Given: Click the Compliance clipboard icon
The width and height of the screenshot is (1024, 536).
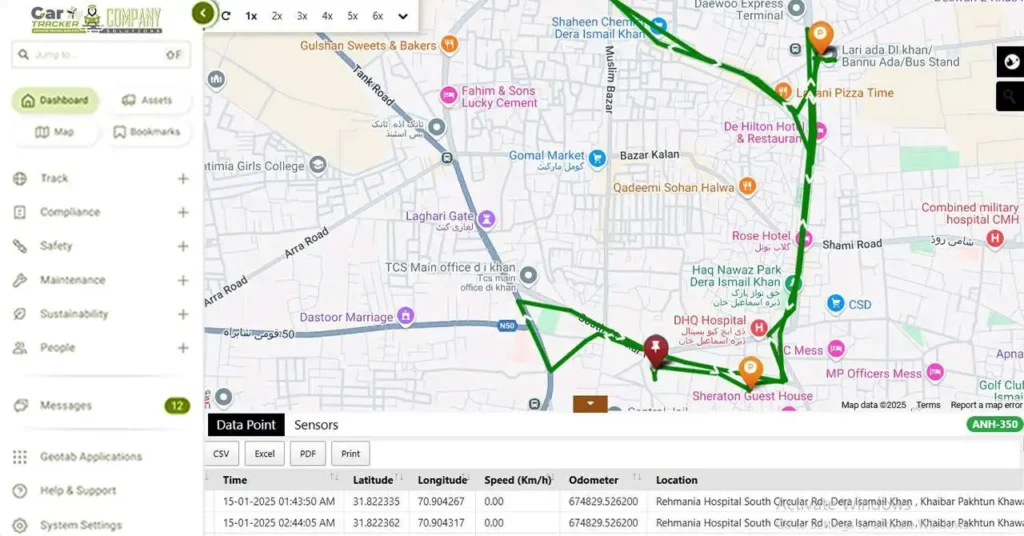Looking at the screenshot, I should [x=20, y=212].
